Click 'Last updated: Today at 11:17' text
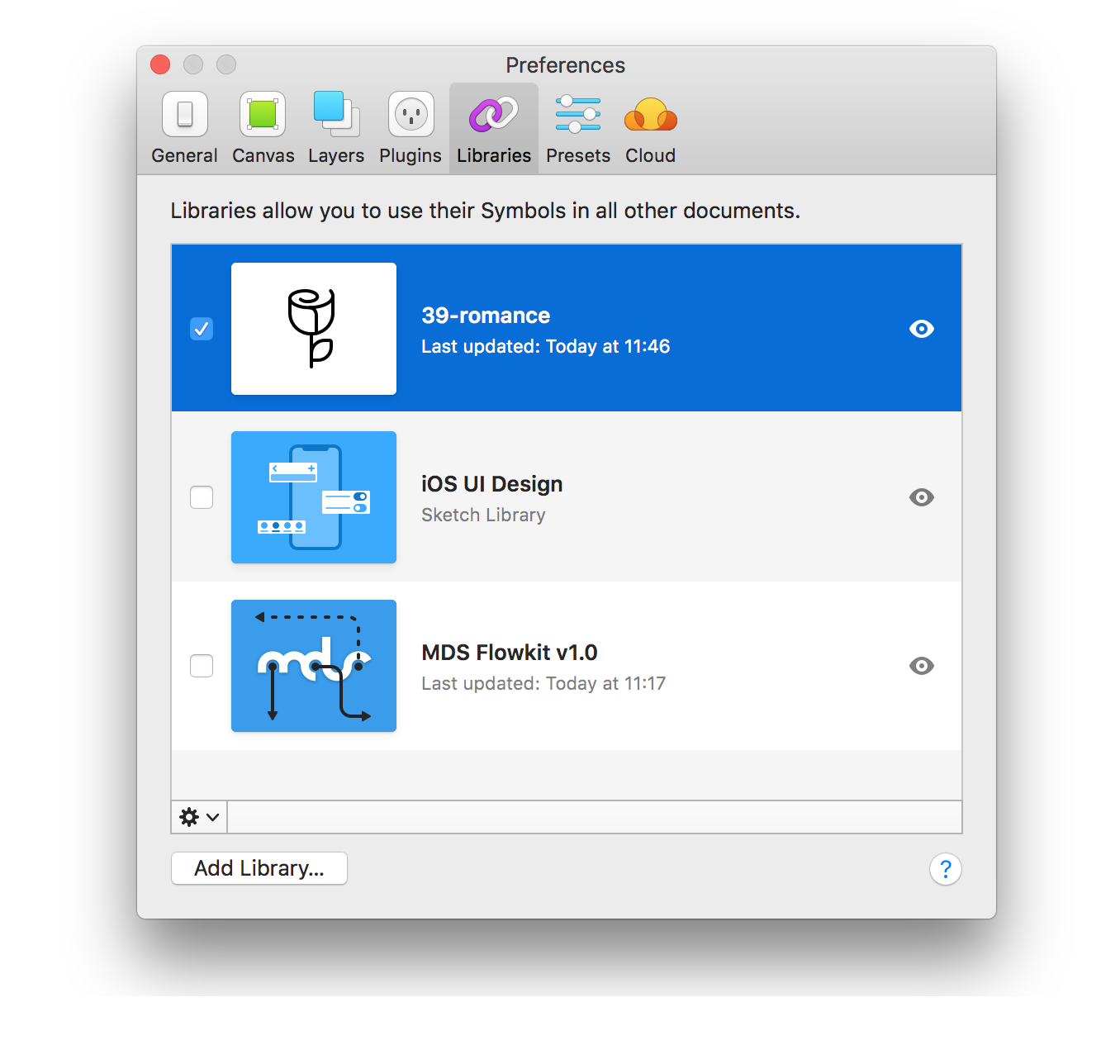This screenshot has height=1064, width=1120. (x=543, y=684)
